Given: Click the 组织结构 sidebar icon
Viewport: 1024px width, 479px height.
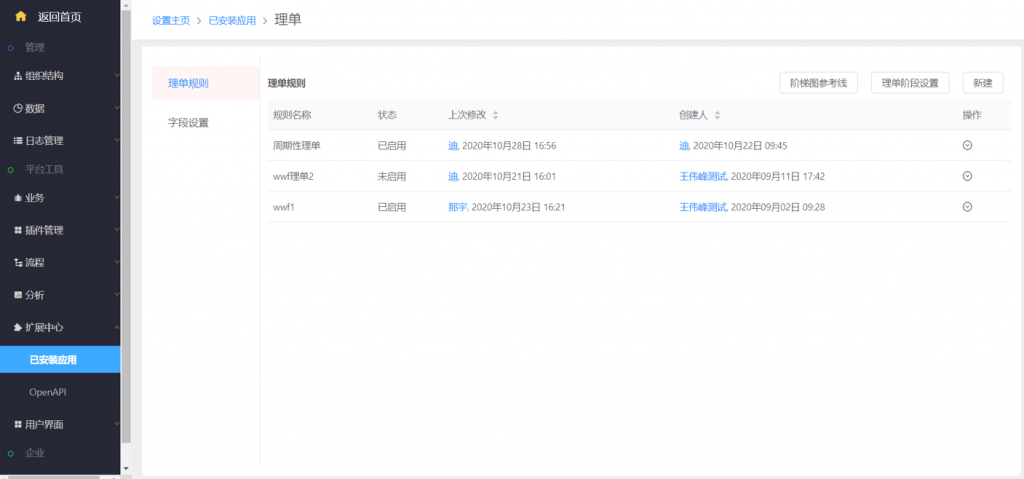Looking at the screenshot, I should pos(17,76).
